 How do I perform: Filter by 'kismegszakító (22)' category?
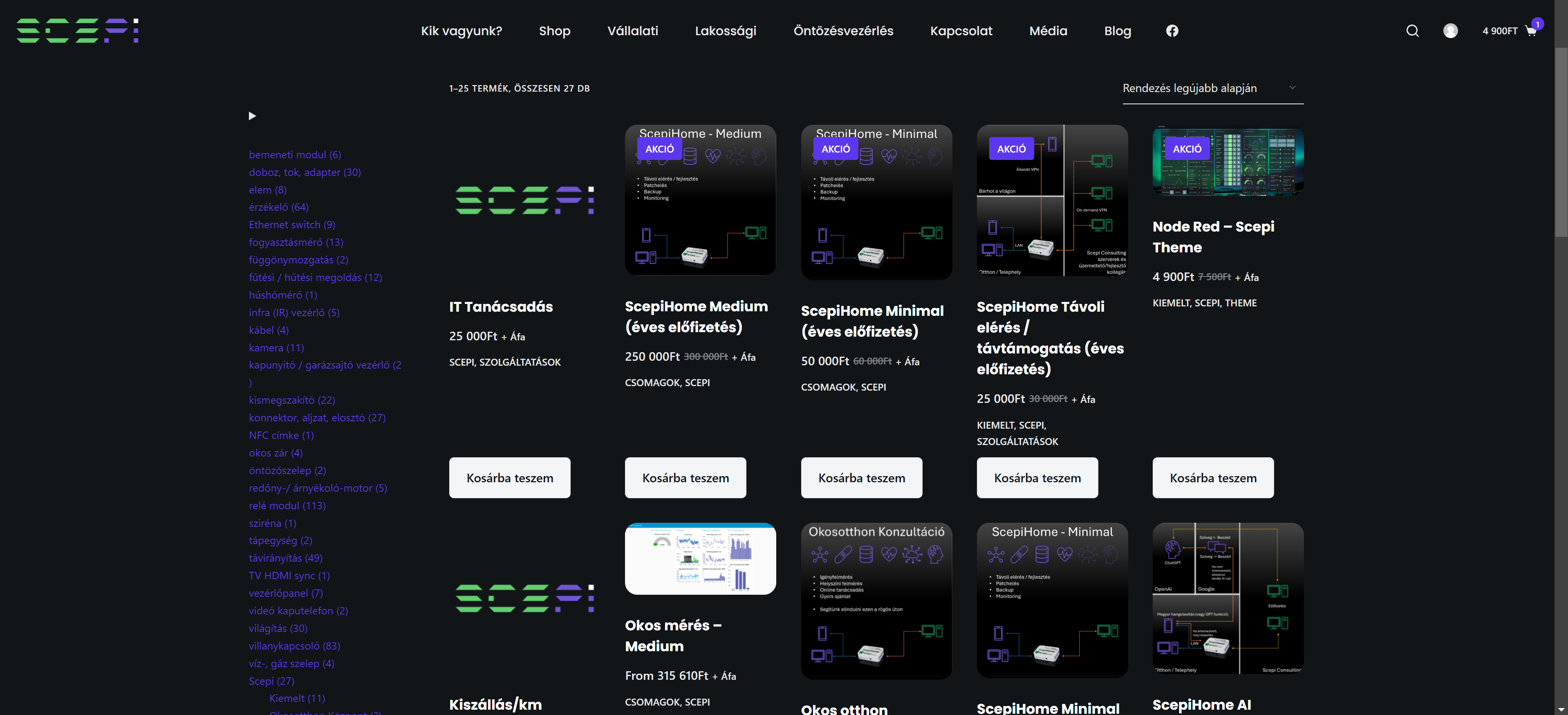291,400
